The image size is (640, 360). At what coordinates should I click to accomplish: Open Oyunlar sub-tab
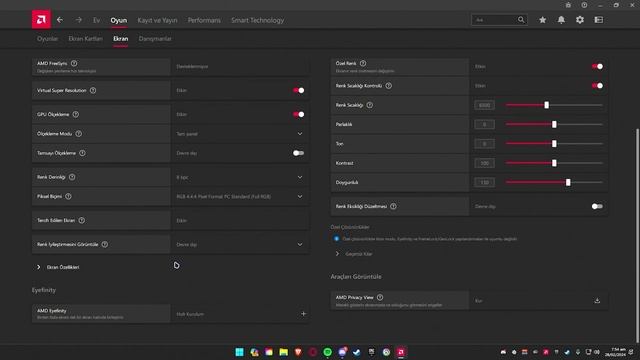(x=48, y=39)
